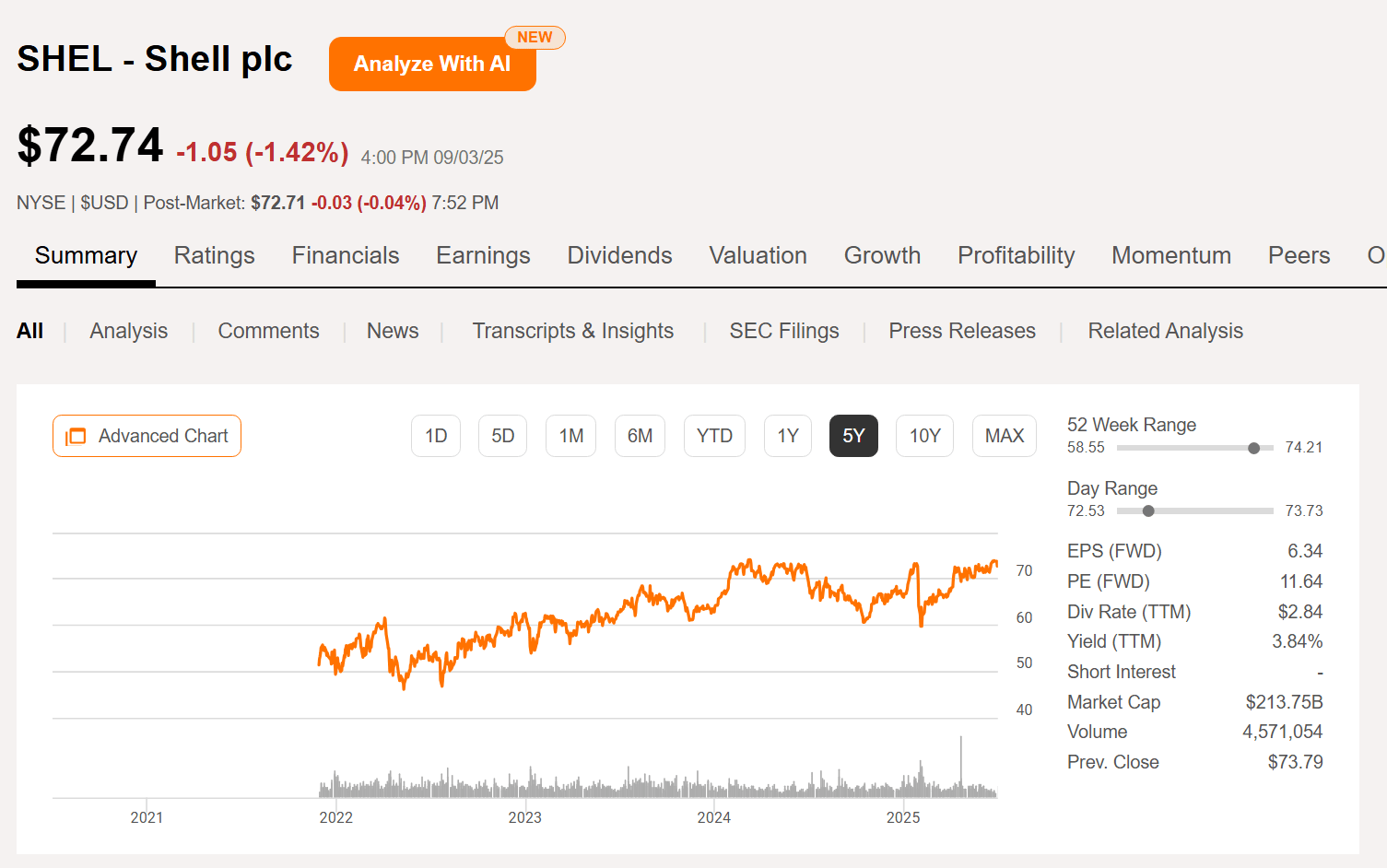The width and height of the screenshot is (1387, 868).
Task: Show MAX price history
Action: point(1004,436)
